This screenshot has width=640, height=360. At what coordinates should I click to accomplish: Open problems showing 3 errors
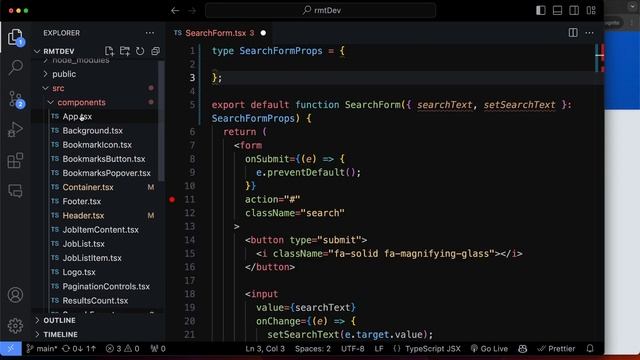[x=122, y=349]
